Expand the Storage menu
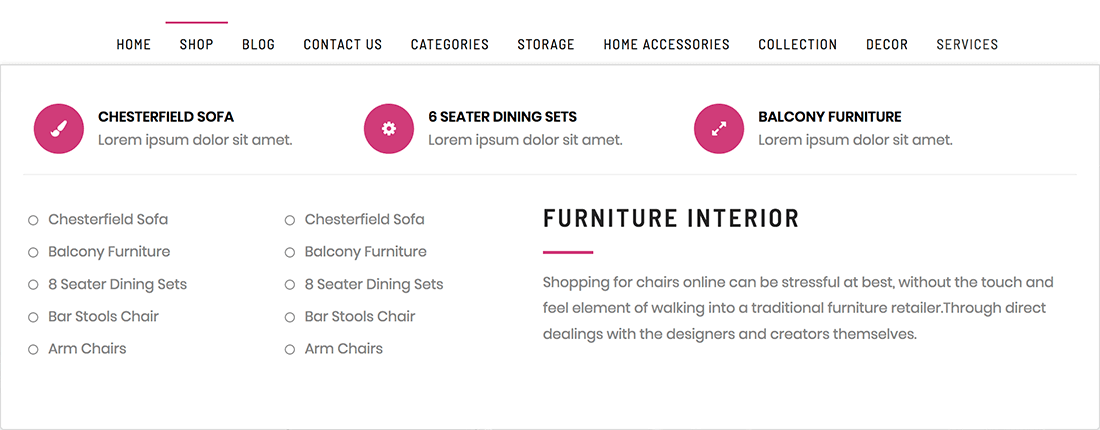Viewport: 1100px width, 430px height. point(545,44)
